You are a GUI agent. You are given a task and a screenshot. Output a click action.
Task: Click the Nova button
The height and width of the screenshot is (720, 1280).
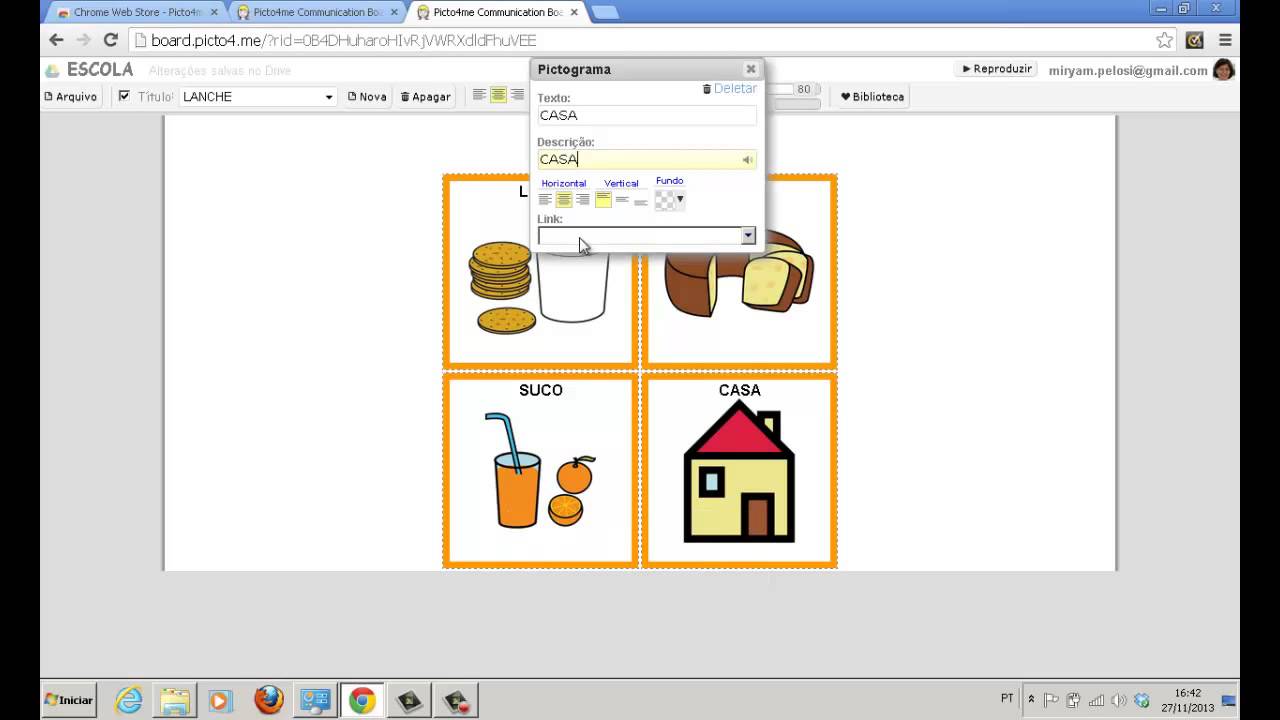click(x=367, y=97)
